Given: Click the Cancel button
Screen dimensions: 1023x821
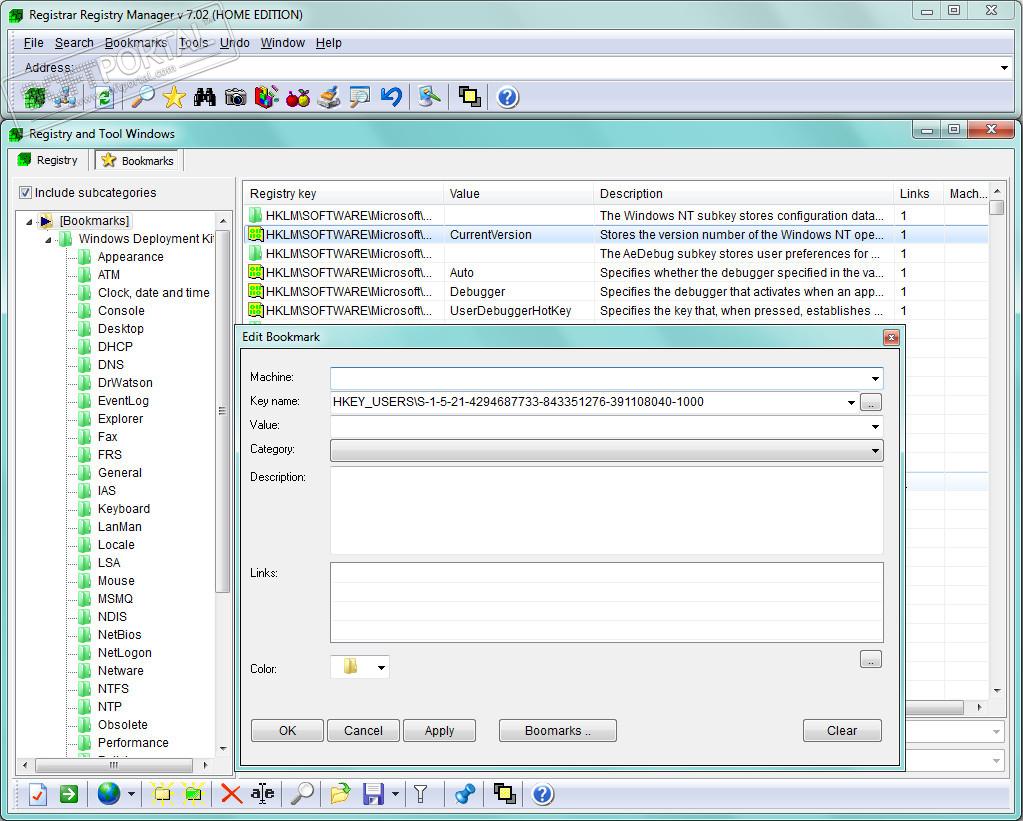Looking at the screenshot, I should (x=363, y=730).
